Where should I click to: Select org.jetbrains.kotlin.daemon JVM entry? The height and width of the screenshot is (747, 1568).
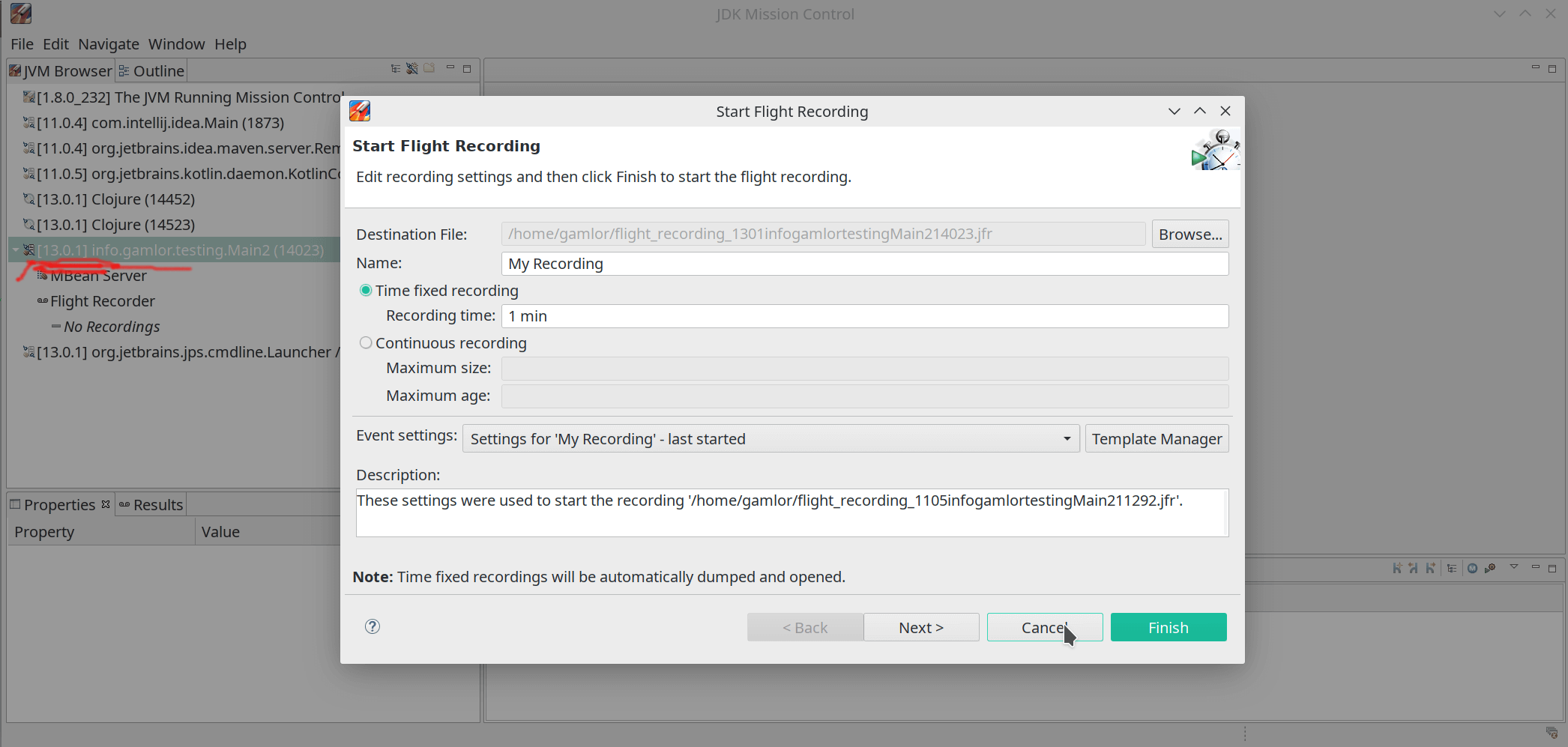pyautogui.click(x=182, y=174)
